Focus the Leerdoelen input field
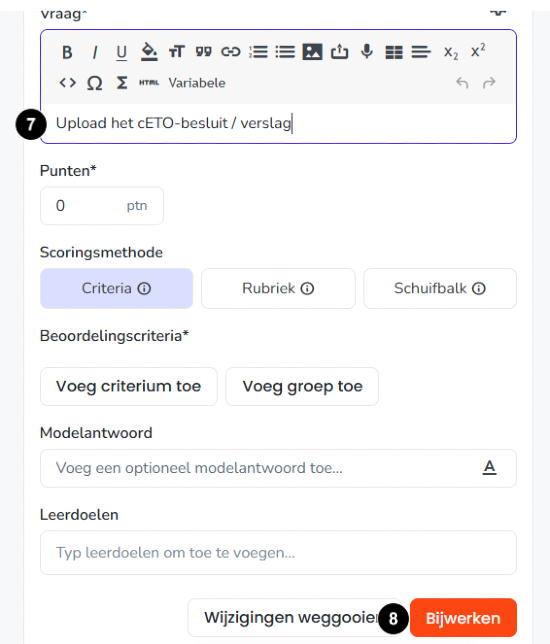550x644 pixels. (x=278, y=552)
